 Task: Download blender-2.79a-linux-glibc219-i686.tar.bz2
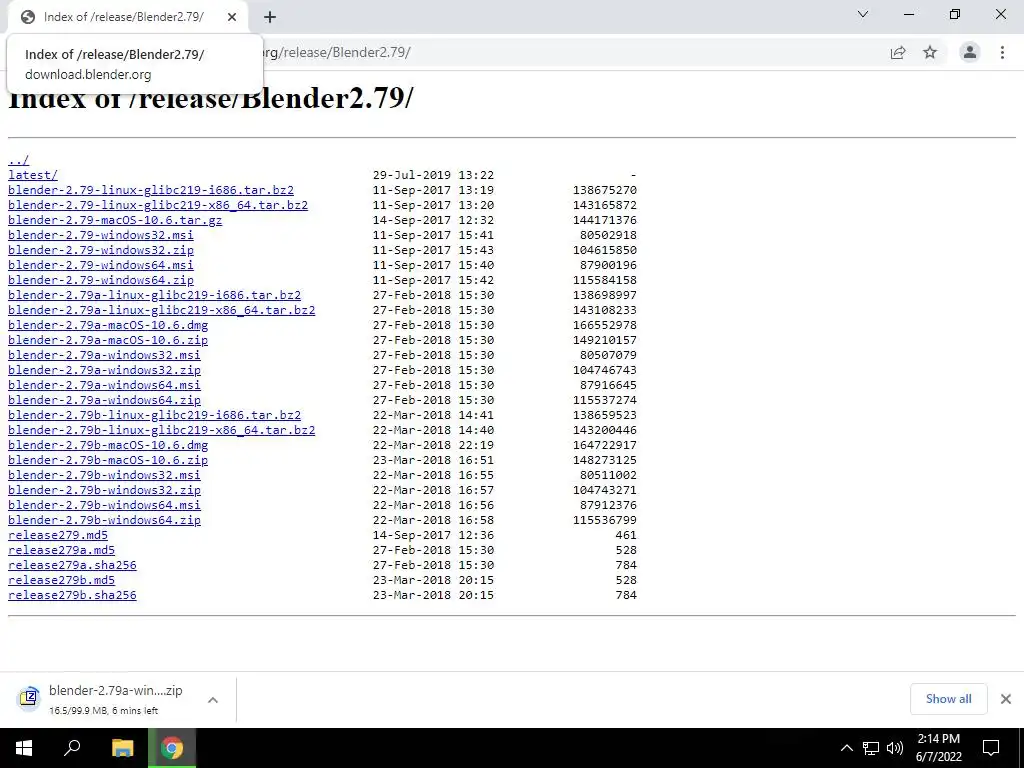[155, 295]
